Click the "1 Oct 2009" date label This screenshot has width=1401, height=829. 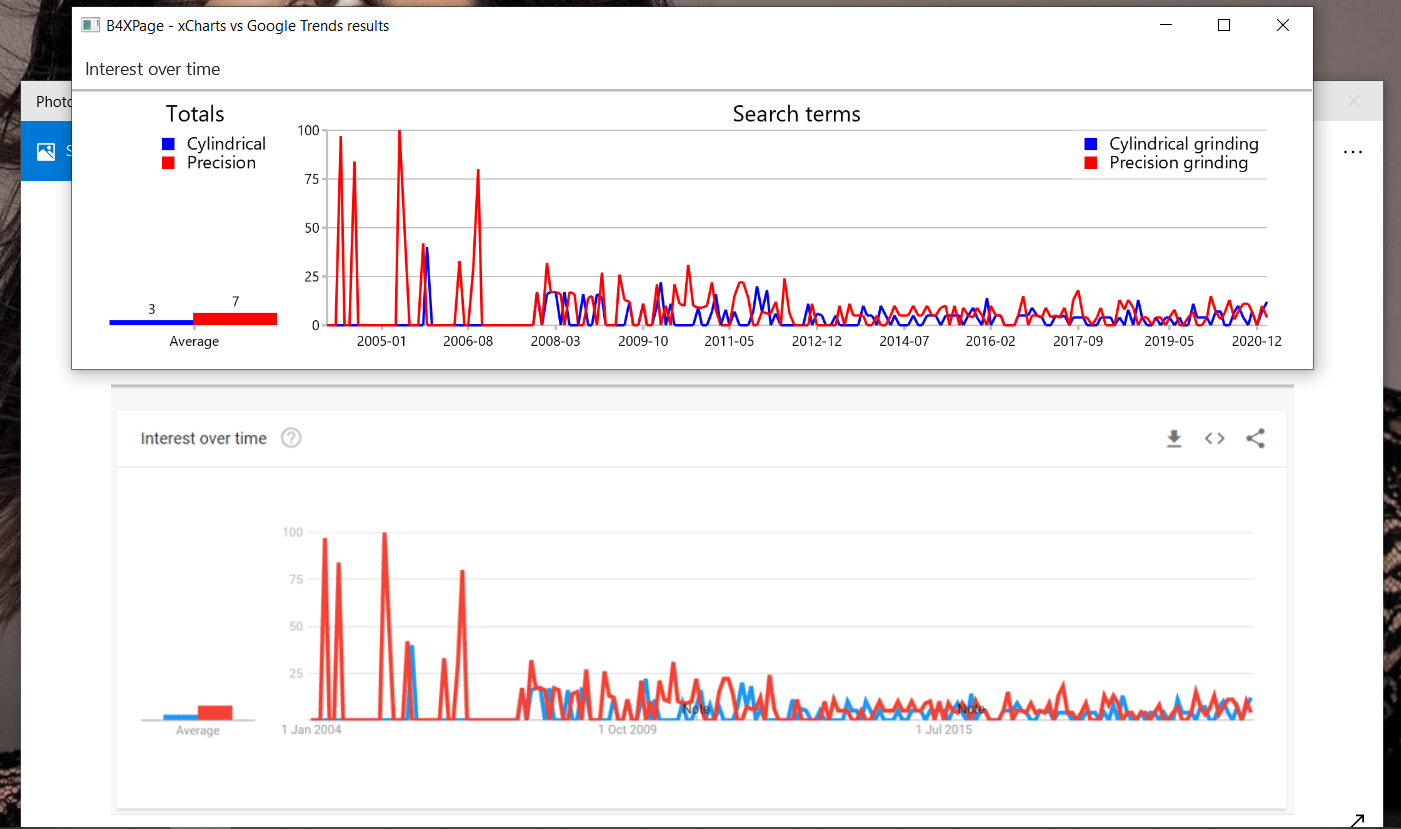[x=628, y=729]
